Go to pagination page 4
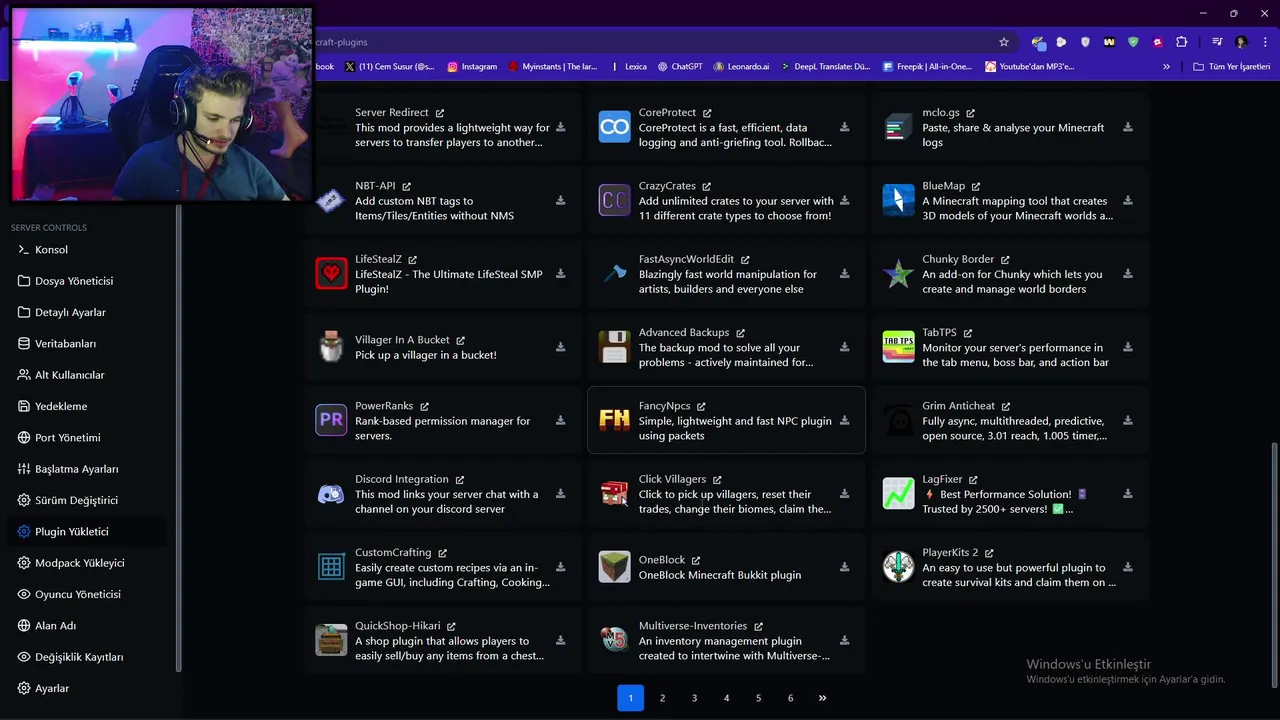This screenshot has width=1280, height=720. [x=726, y=698]
